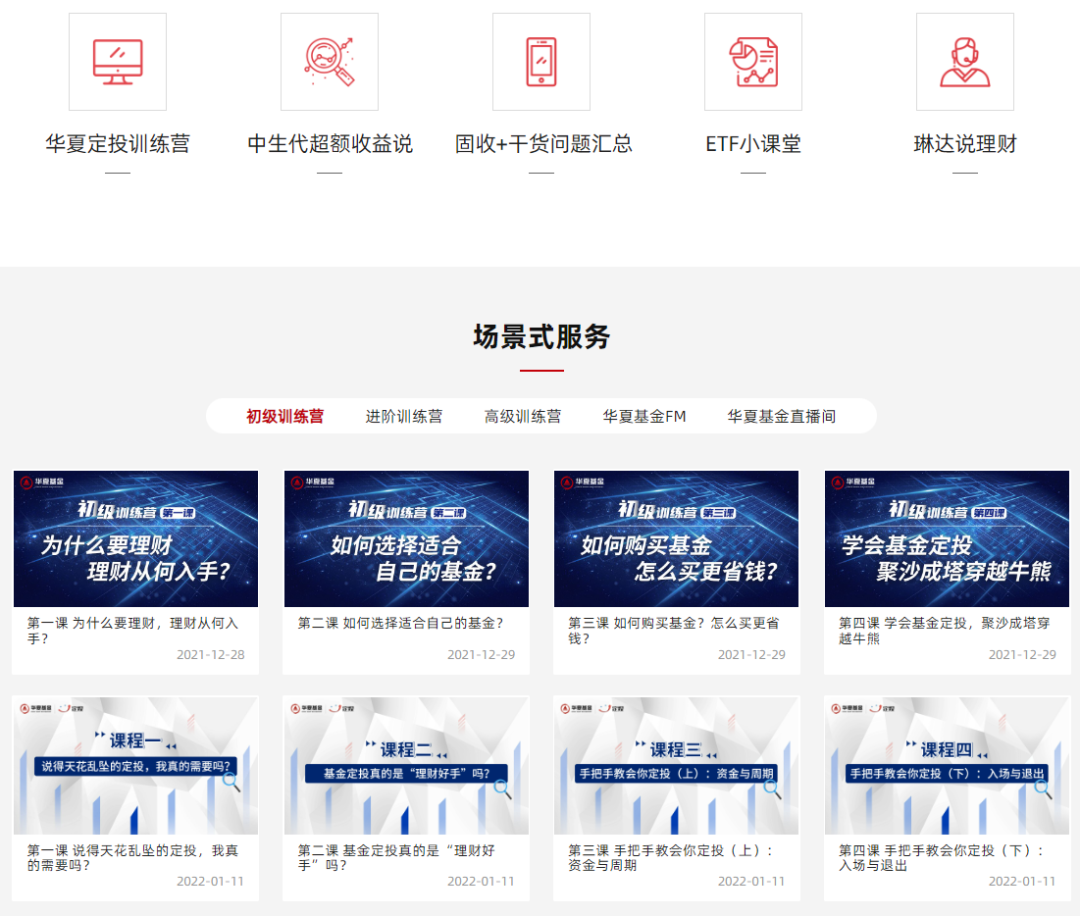Image resolution: width=1080 pixels, height=916 pixels.
Task: Click the 华夏定投训练营 label
Action: (118, 144)
